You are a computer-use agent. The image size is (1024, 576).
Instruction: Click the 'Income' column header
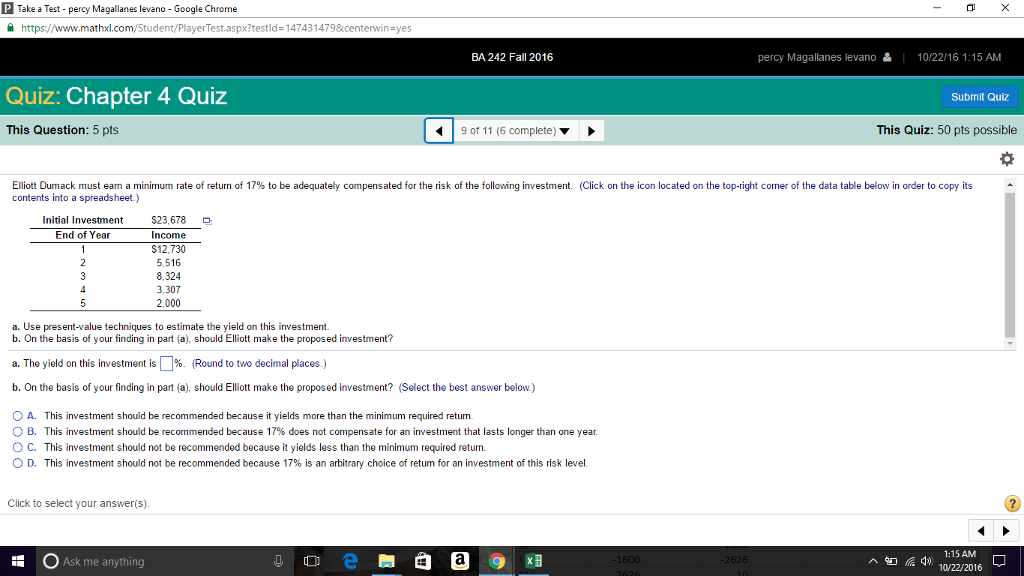[168, 235]
